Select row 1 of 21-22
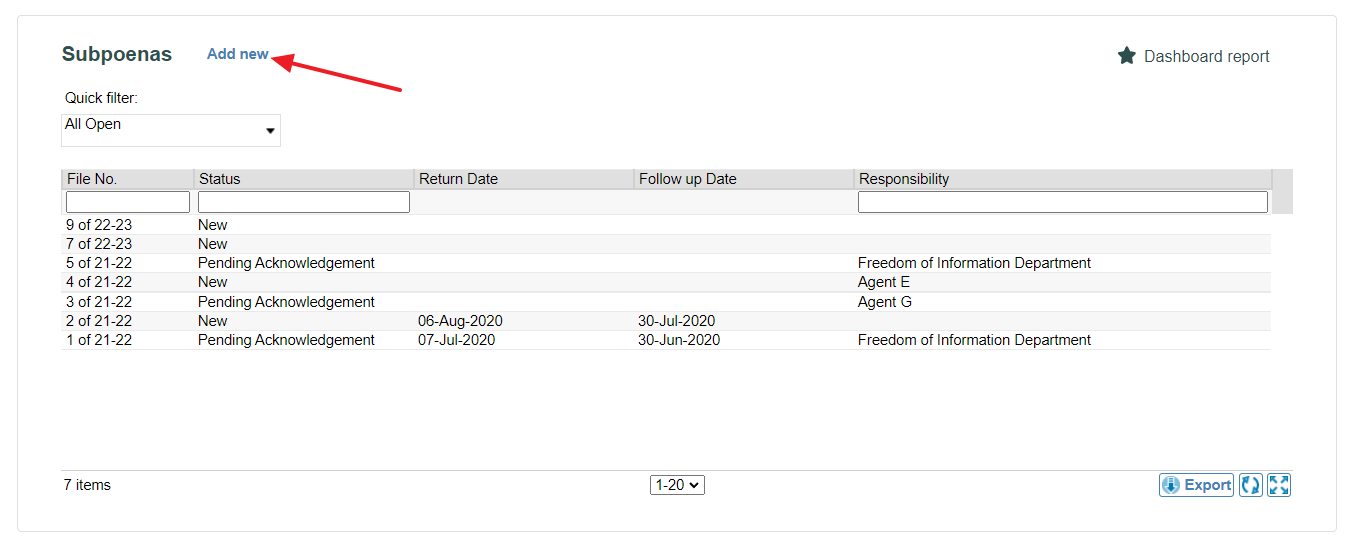This screenshot has height=548, width=1355. [666, 340]
